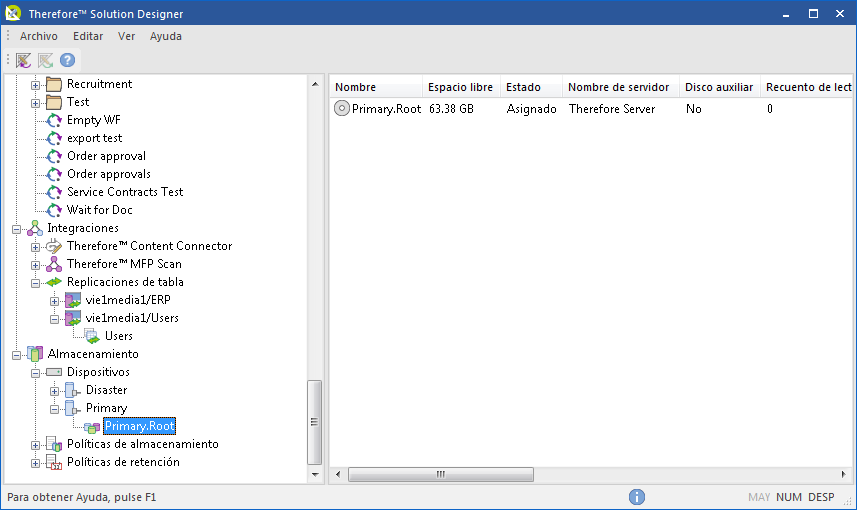858x511 pixels.
Task: Expand the Recruitment folder
Action: pyautogui.click(x=35, y=85)
